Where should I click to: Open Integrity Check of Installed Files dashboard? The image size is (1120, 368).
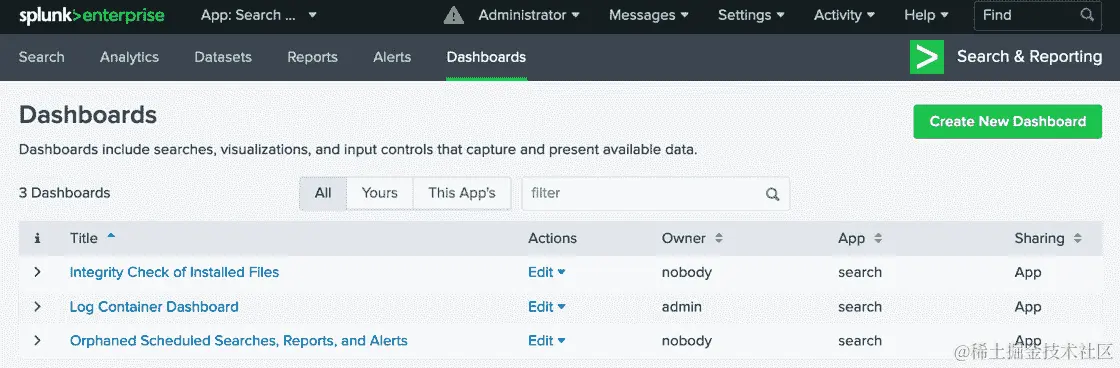pos(174,272)
